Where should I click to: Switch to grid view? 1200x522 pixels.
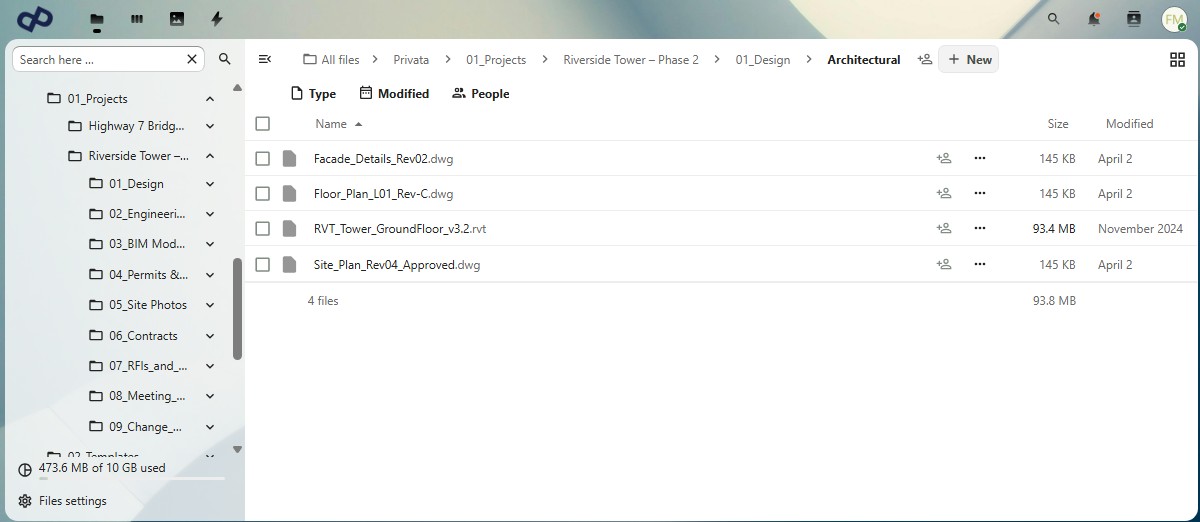[x=1177, y=60]
